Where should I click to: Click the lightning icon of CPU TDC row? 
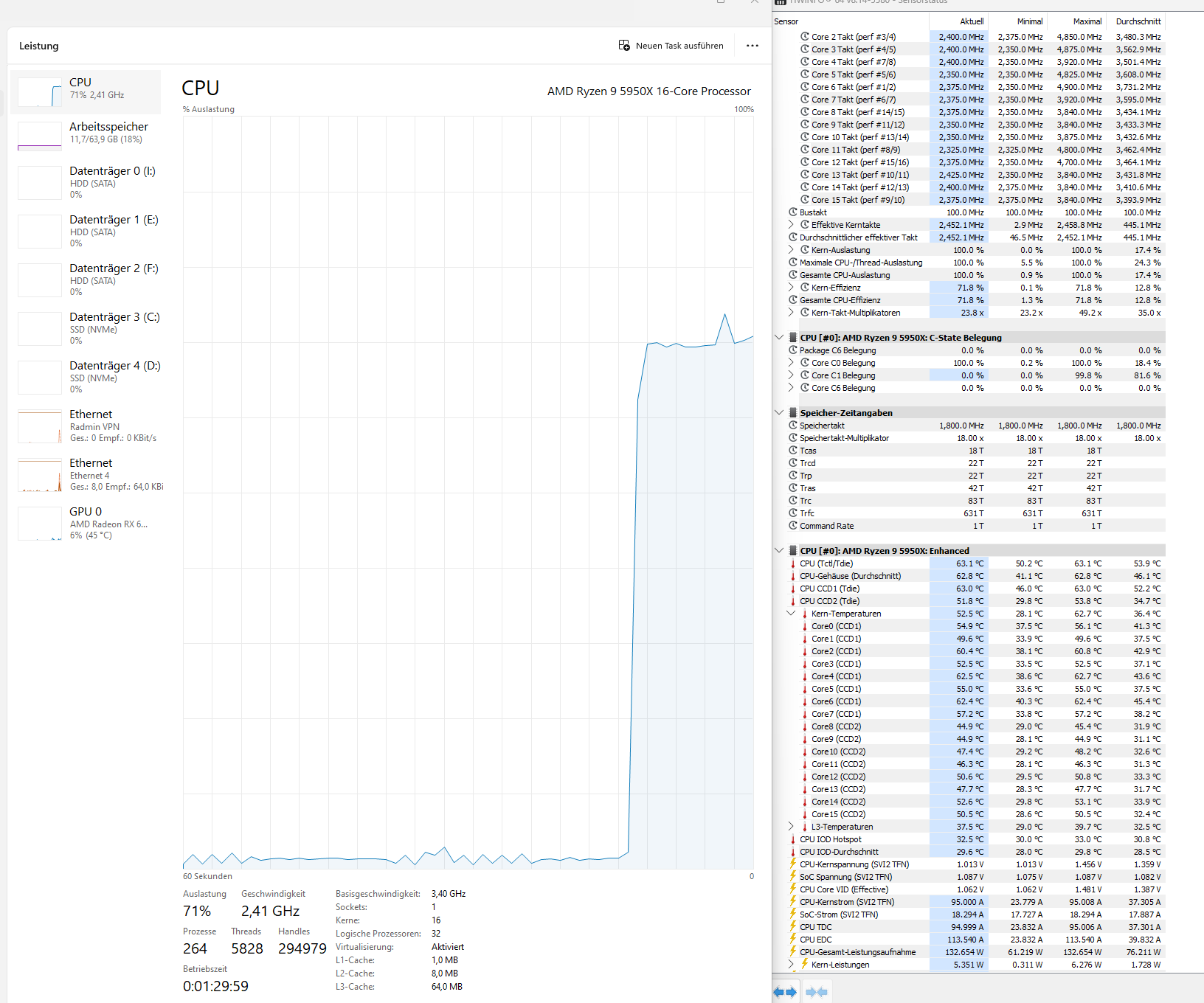[x=793, y=927]
